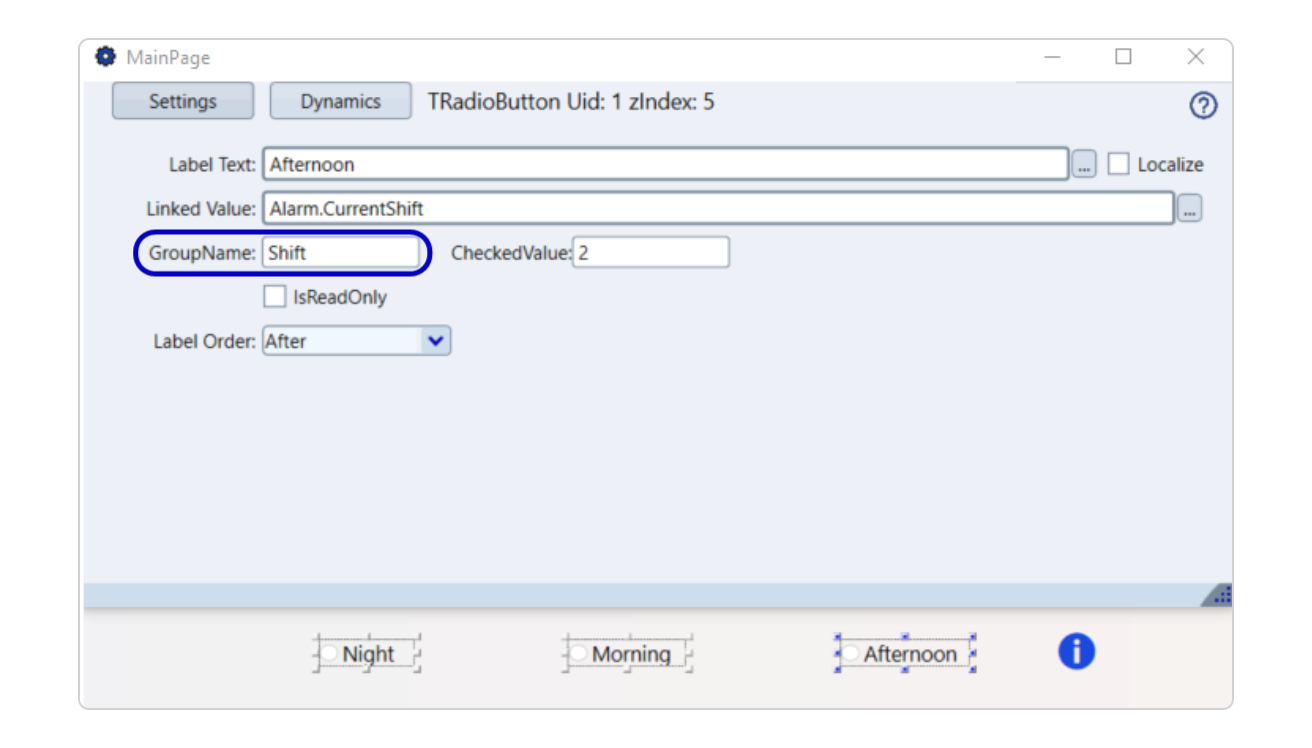Click the MainPage gear icon in title bar
The height and width of the screenshot is (748, 1312).
[x=105, y=57]
